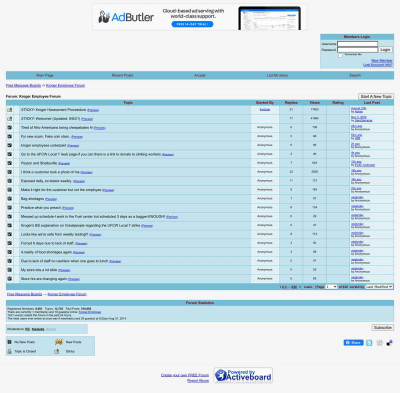The image size is (400, 393).
Task: Open the Recent Posts menu item
Action: coord(122,75)
